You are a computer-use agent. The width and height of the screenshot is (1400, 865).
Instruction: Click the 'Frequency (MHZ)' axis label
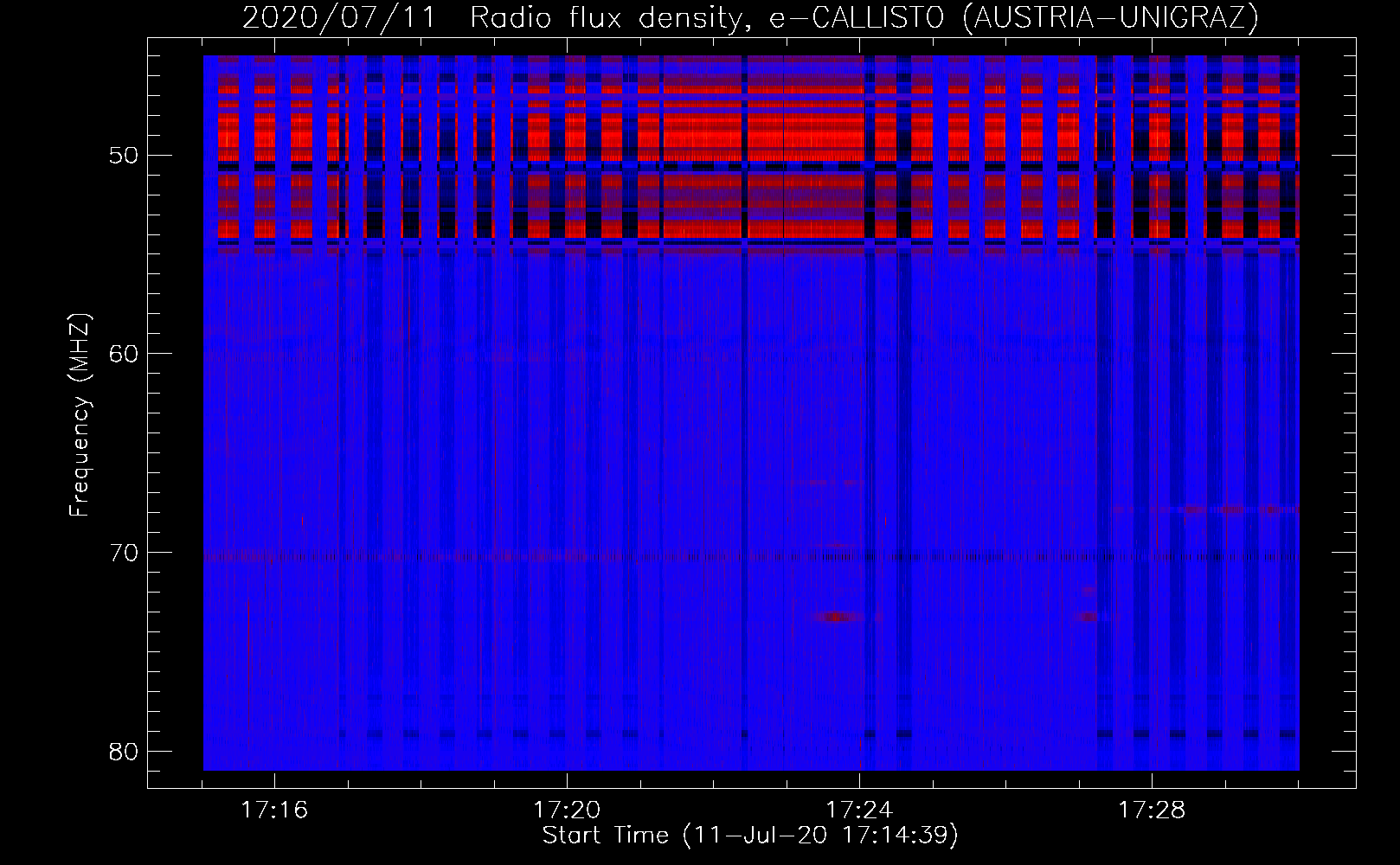point(80,415)
